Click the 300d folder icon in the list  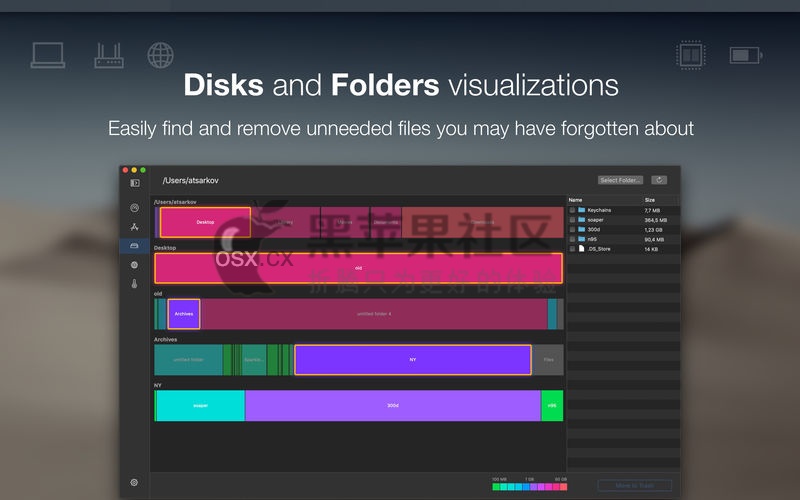[582, 229]
